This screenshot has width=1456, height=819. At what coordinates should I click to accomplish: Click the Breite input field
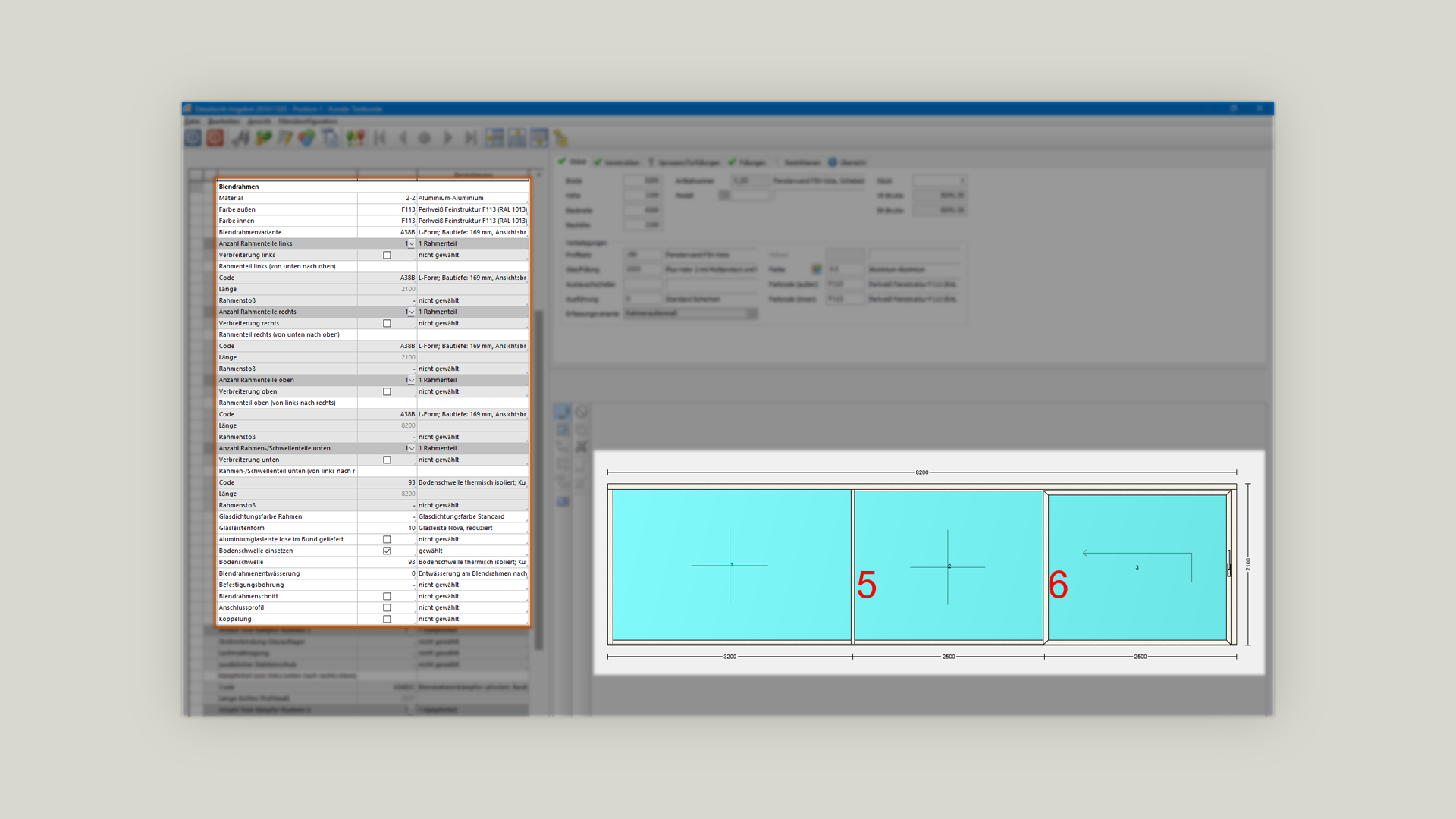pyautogui.click(x=643, y=180)
